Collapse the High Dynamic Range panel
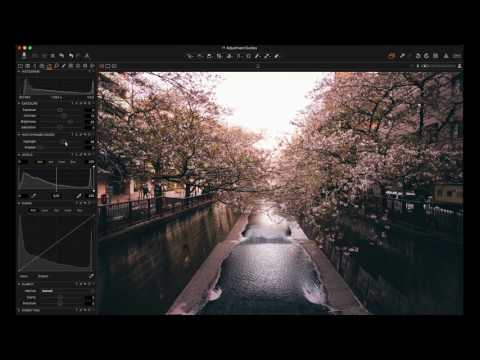This screenshot has width=480, height=360. pyautogui.click(x=19, y=135)
